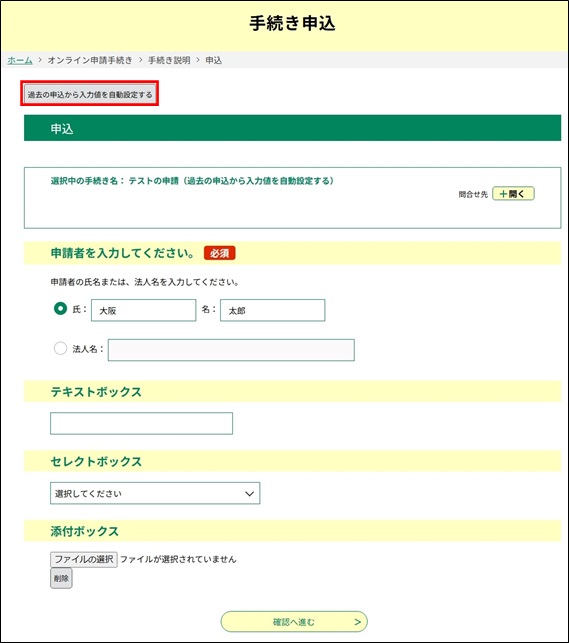Click the dropdown chevron arrow in セレクトボックス
The height and width of the screenshot is (643, 569).
tap(250, 493)
